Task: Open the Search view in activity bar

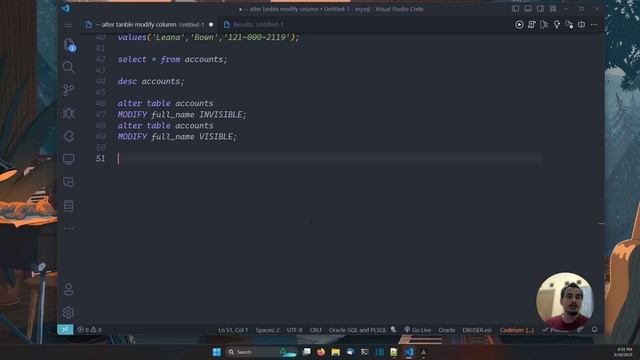Action: coord(69,67)
